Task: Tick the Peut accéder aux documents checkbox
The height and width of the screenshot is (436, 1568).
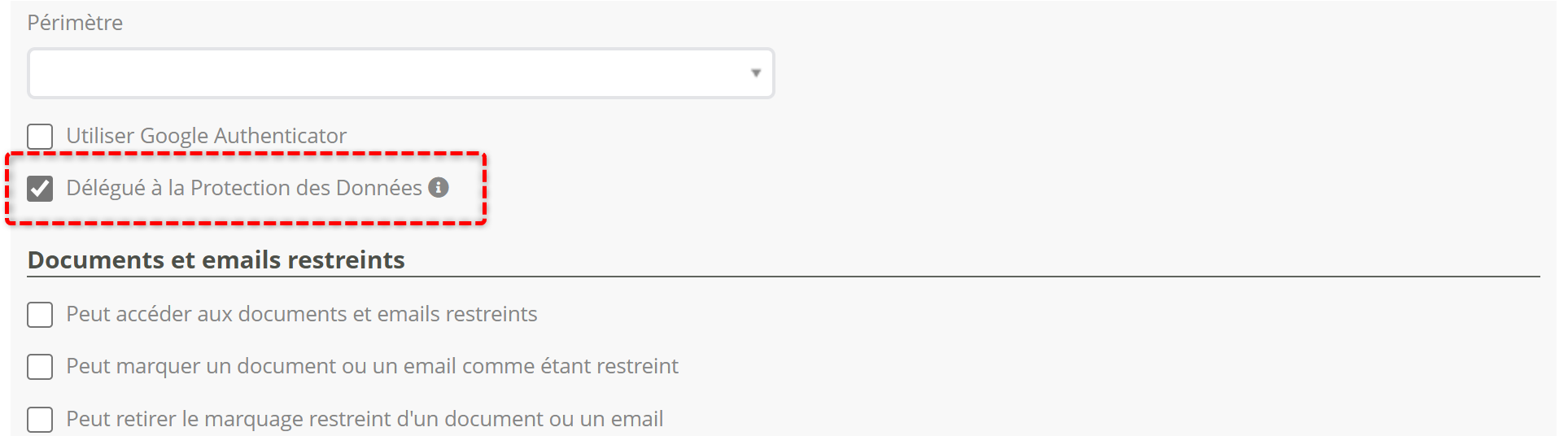Action: (x=40, y=315)
